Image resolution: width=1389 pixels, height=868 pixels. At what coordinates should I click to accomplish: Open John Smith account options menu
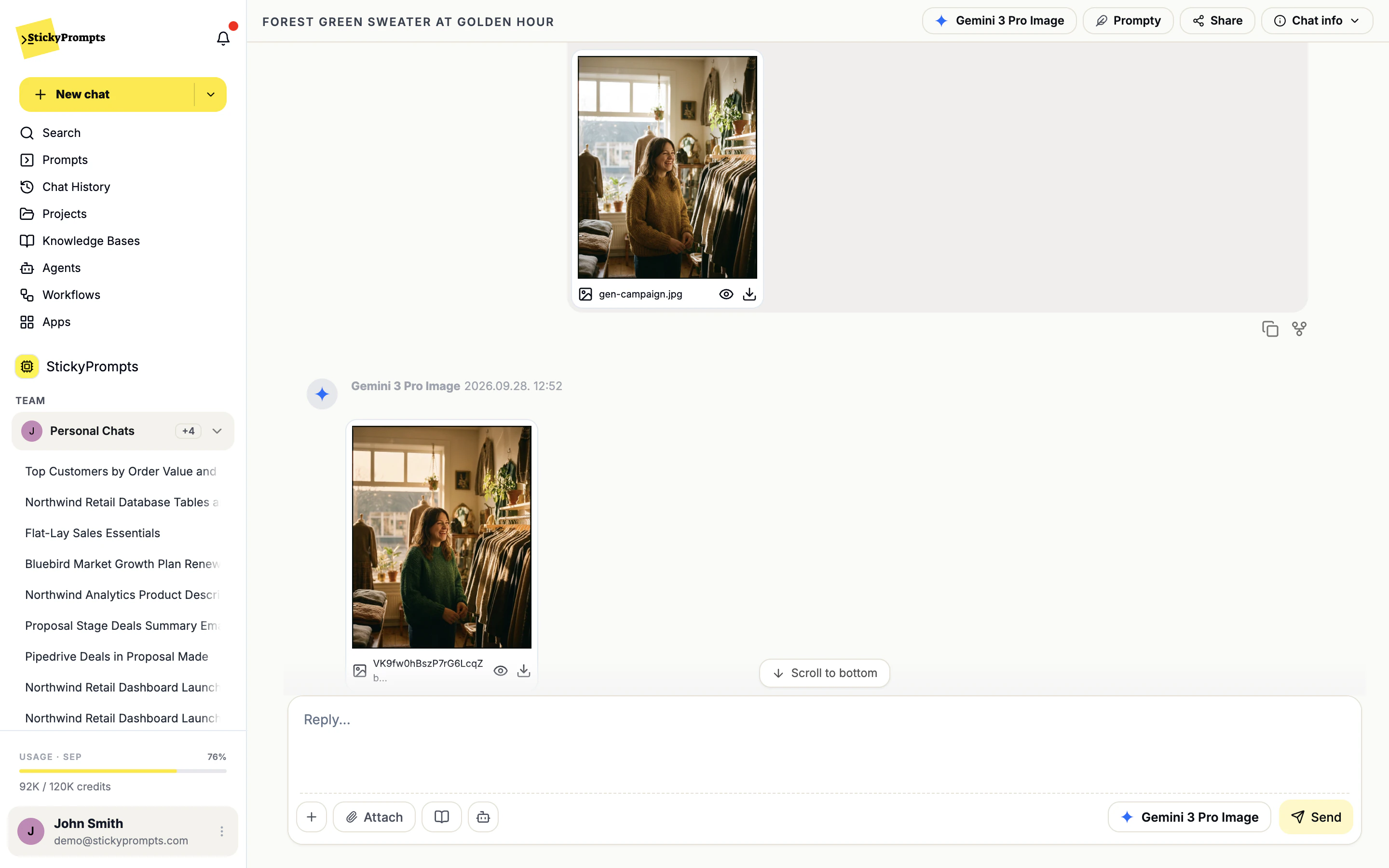click(x=221, y=831)
